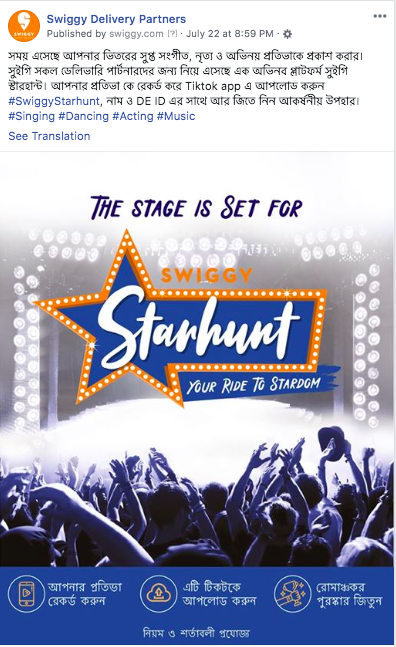The width and height of the screenshot is (396, 647).
Task: Click The Stage Is Set For headline
Action: 196,207
